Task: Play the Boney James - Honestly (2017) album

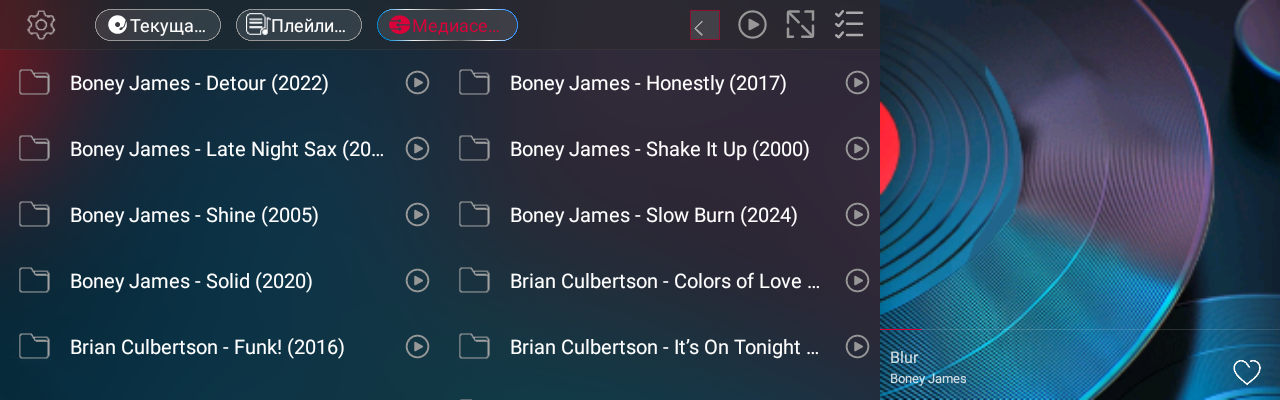Action: [857, 83]
